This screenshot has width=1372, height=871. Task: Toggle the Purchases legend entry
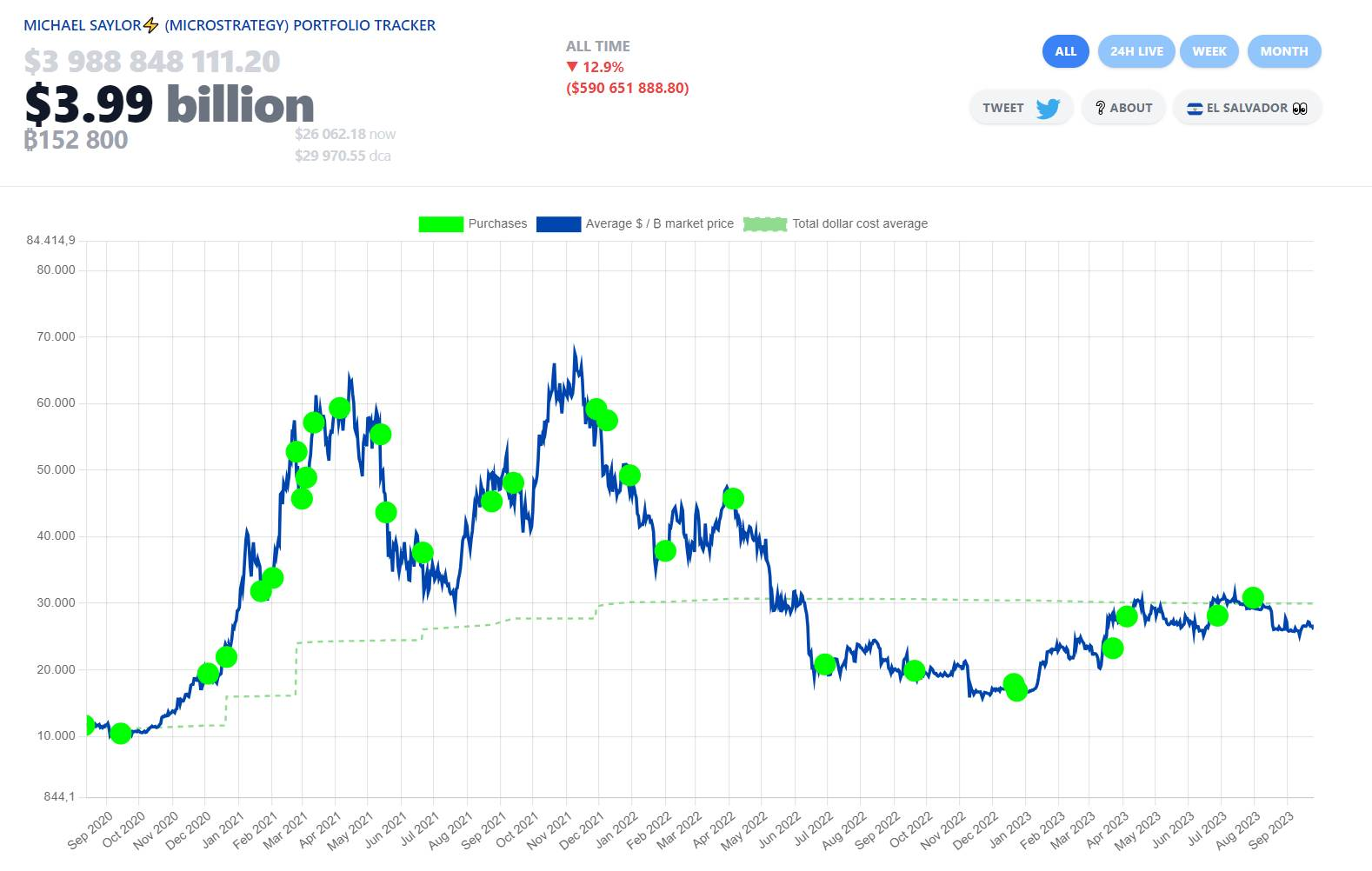point(473,223)
